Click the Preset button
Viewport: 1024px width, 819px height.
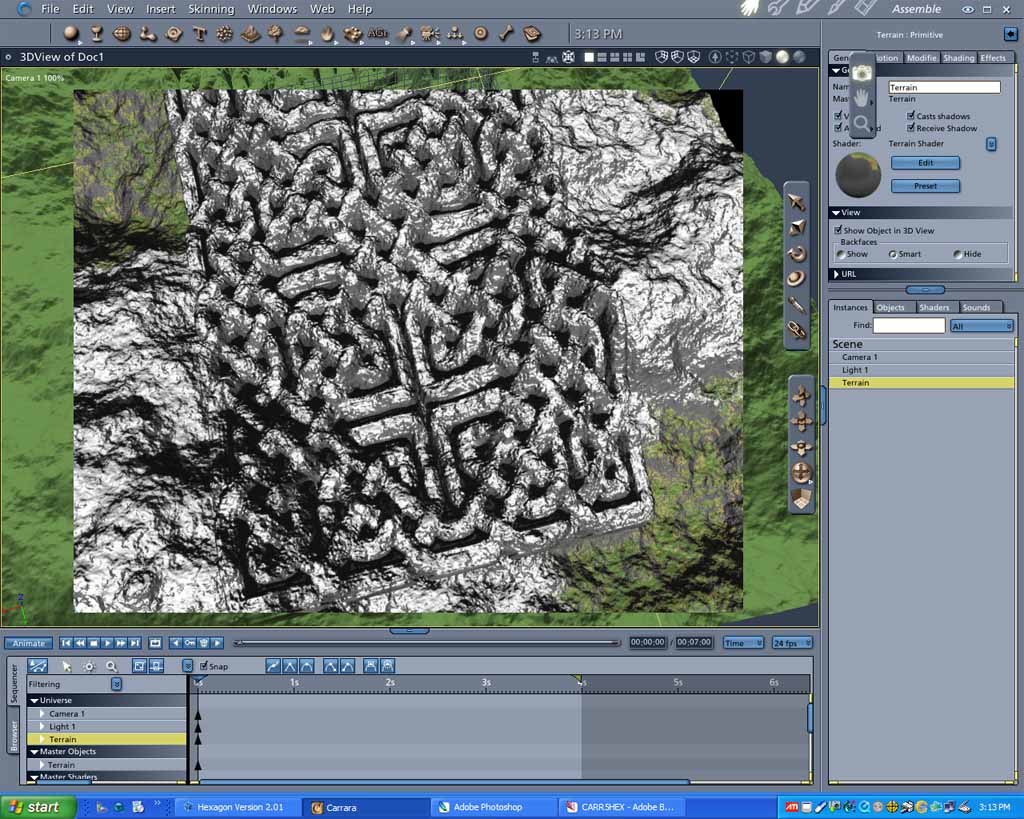click(x=925, y=186)
